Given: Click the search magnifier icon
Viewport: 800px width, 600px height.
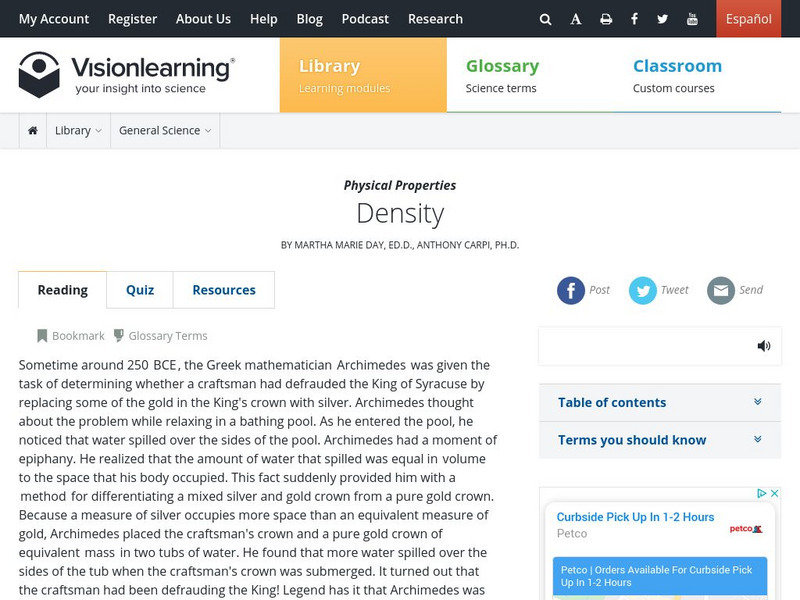Looking at the screenshot, I should pos(545,19).
